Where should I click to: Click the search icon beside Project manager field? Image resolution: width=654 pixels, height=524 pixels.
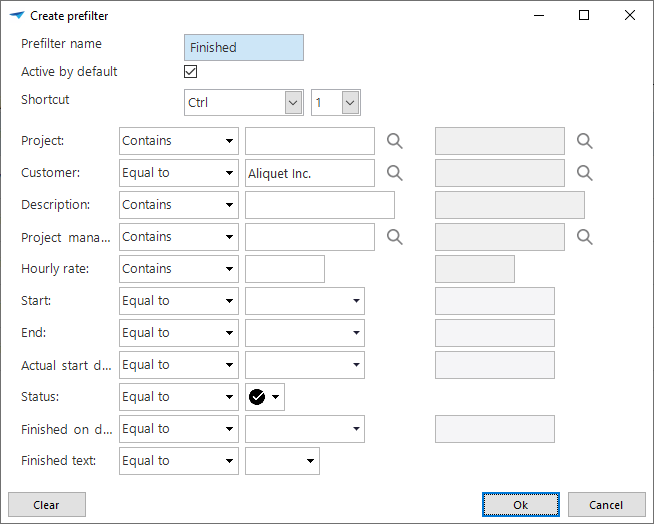[x=395, y=237]
